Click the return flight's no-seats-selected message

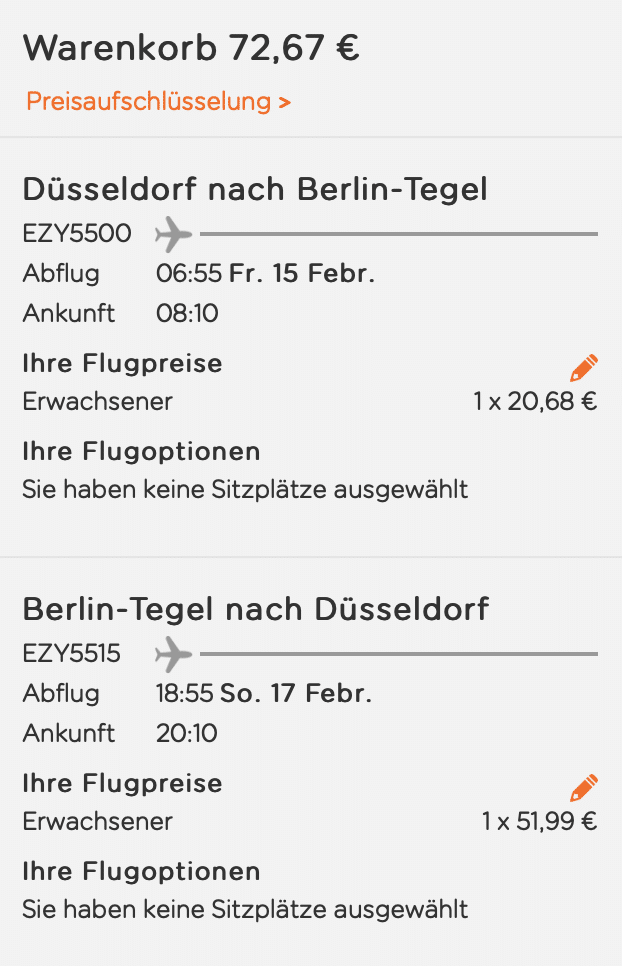click(245, 910)
